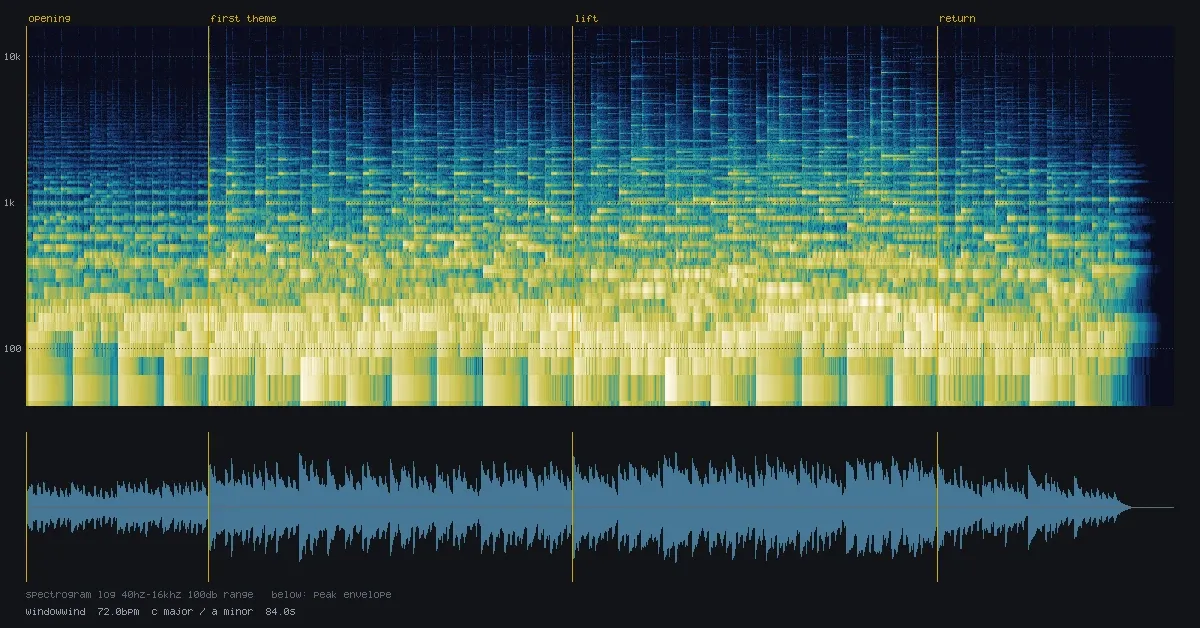
Task: Click the lift marker line in the spectrogram
Action: click(573, 215)
